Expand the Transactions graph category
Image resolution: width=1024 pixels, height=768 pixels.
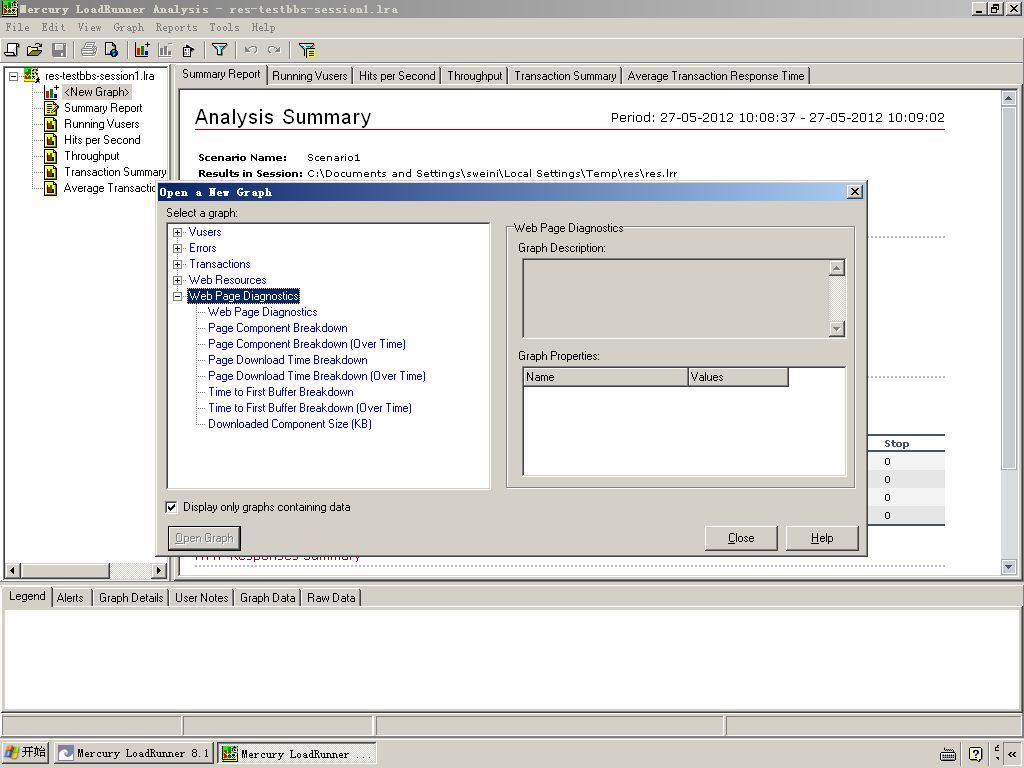point(178,264)
